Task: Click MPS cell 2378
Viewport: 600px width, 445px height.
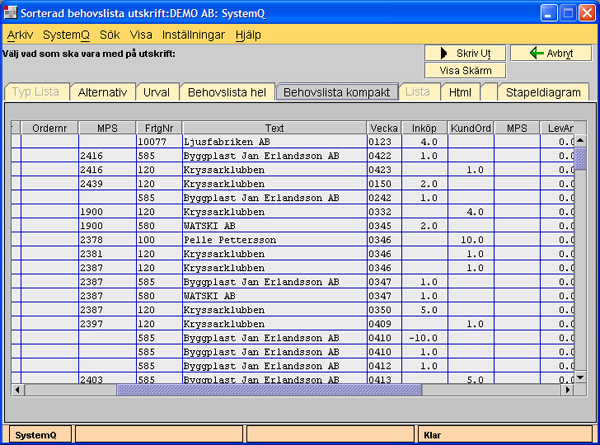Action: pos(107,240)
